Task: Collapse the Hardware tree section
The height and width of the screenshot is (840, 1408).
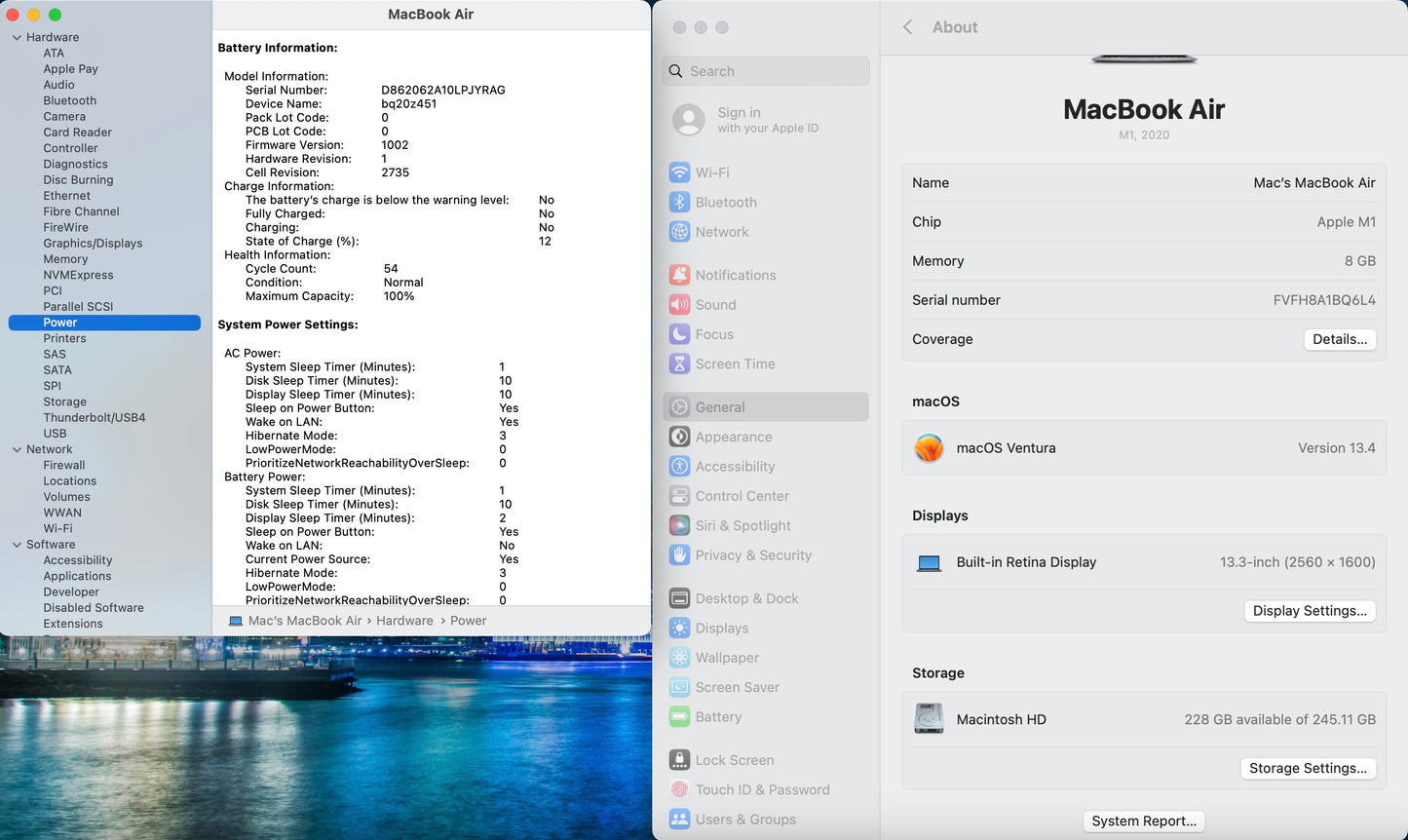Action: tap(17, 37)
